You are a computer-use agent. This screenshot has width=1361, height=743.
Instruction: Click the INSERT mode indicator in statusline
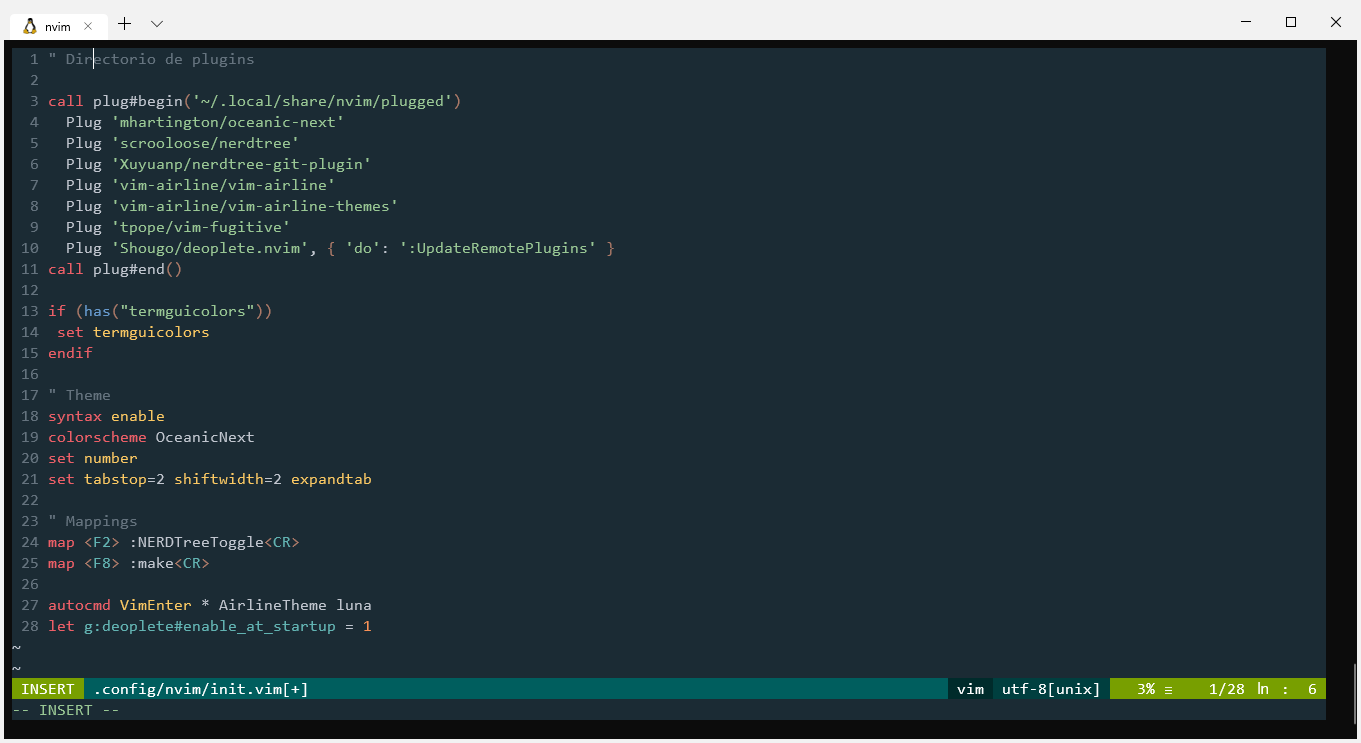[x=48, y=689]
